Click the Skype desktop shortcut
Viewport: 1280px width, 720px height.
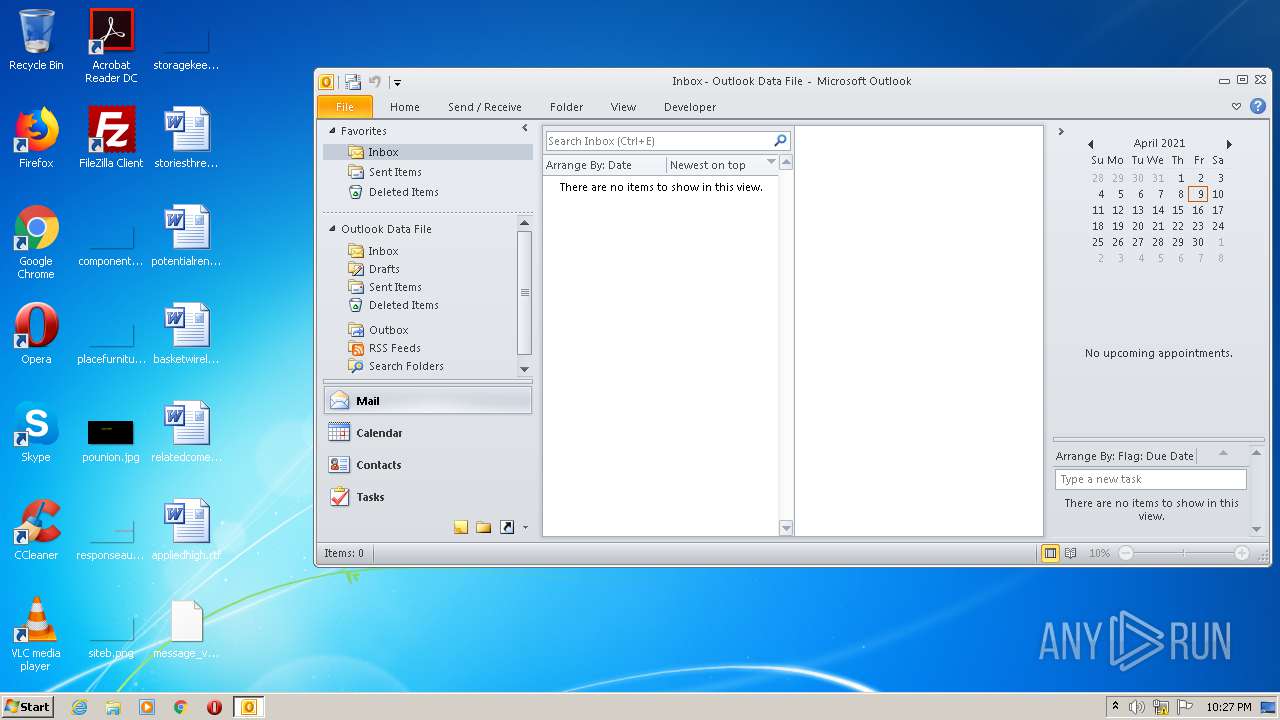coord(36,434)
